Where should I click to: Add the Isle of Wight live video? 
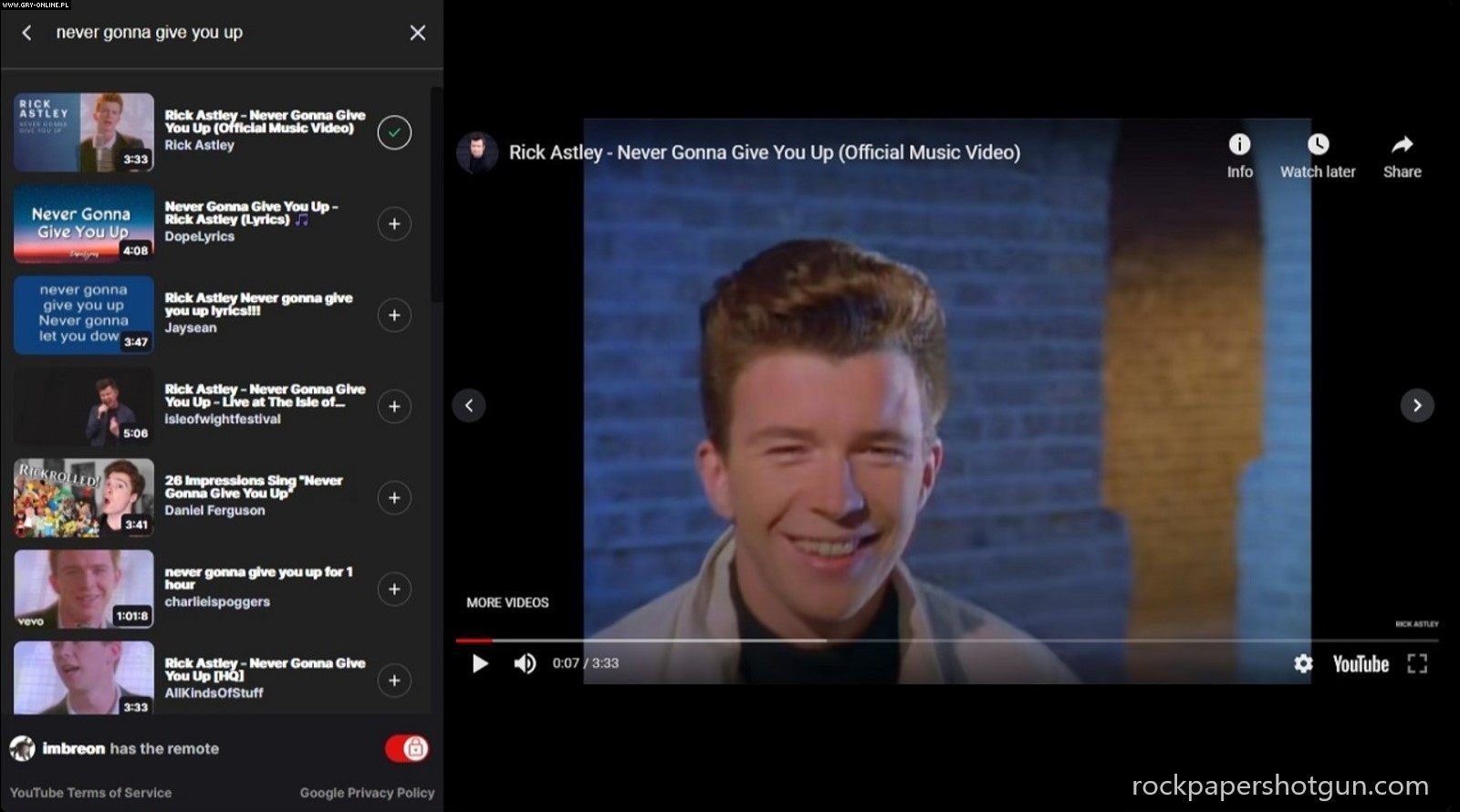(x=394, y=406)
